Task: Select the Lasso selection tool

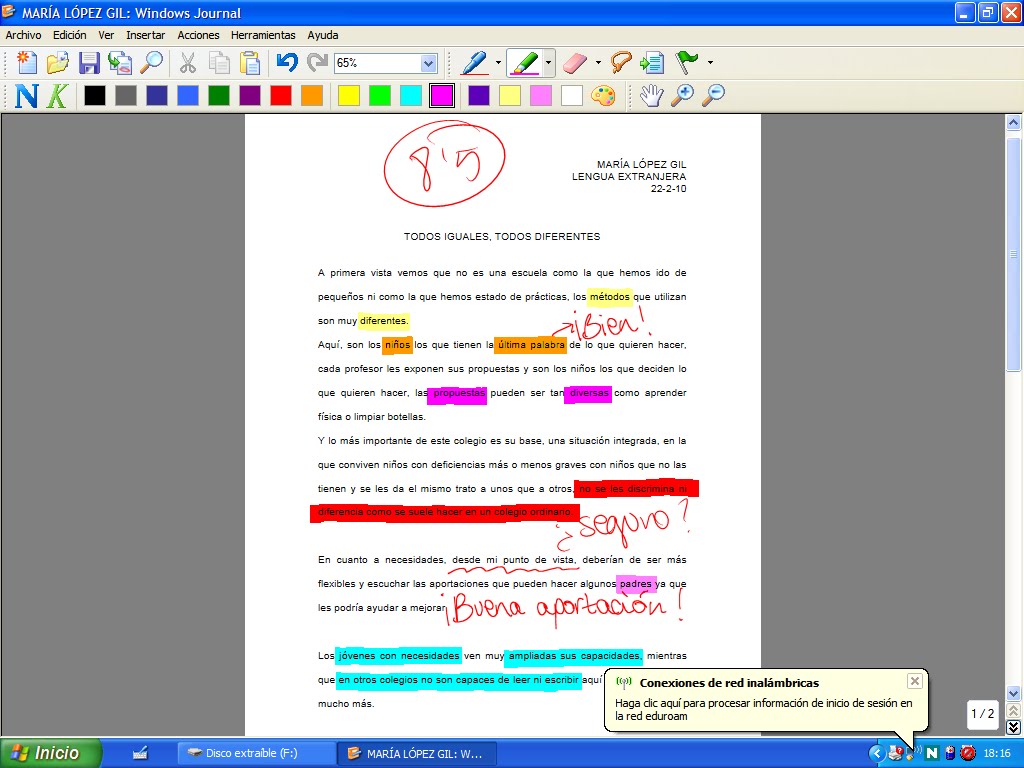Action: pos(620,63)
